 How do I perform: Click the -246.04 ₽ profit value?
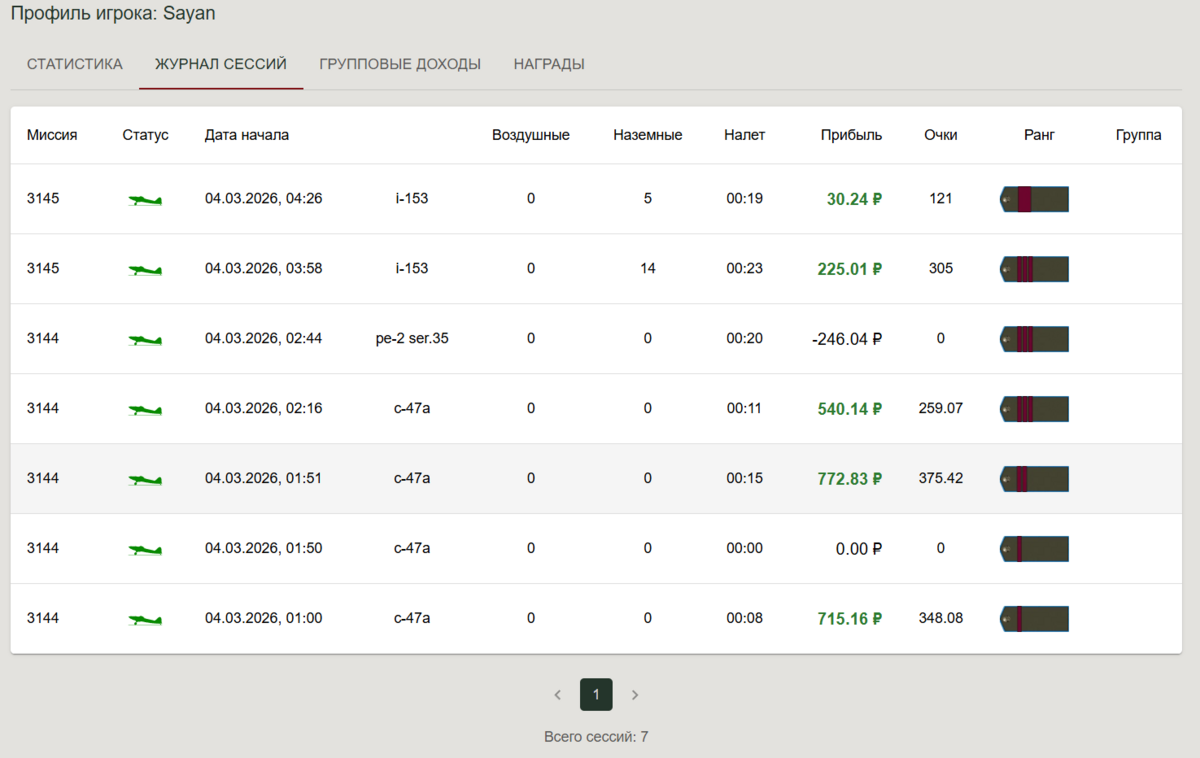(x=847, y=339)
